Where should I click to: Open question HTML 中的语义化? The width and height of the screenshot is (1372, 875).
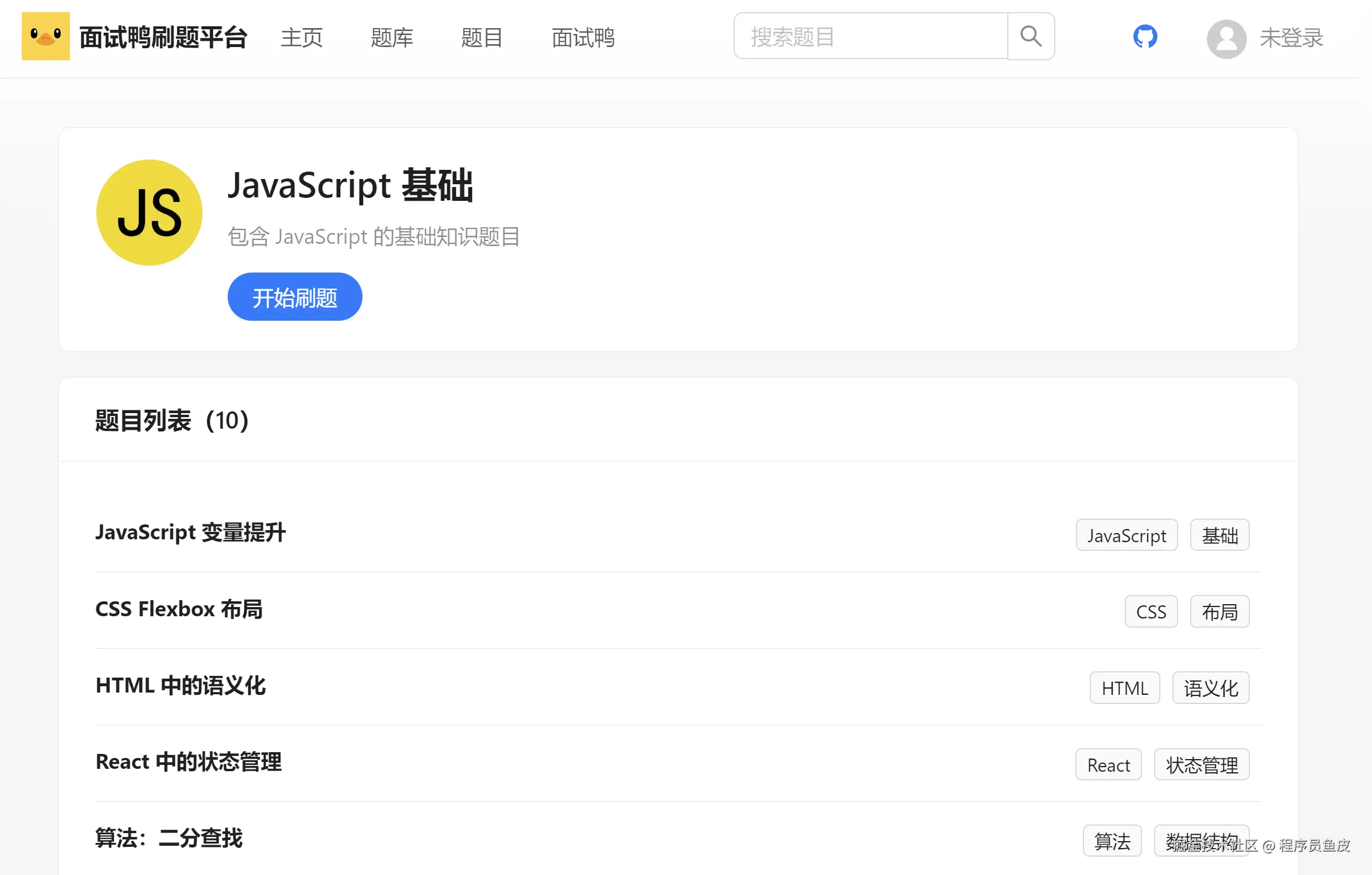(x=181, y=686)
